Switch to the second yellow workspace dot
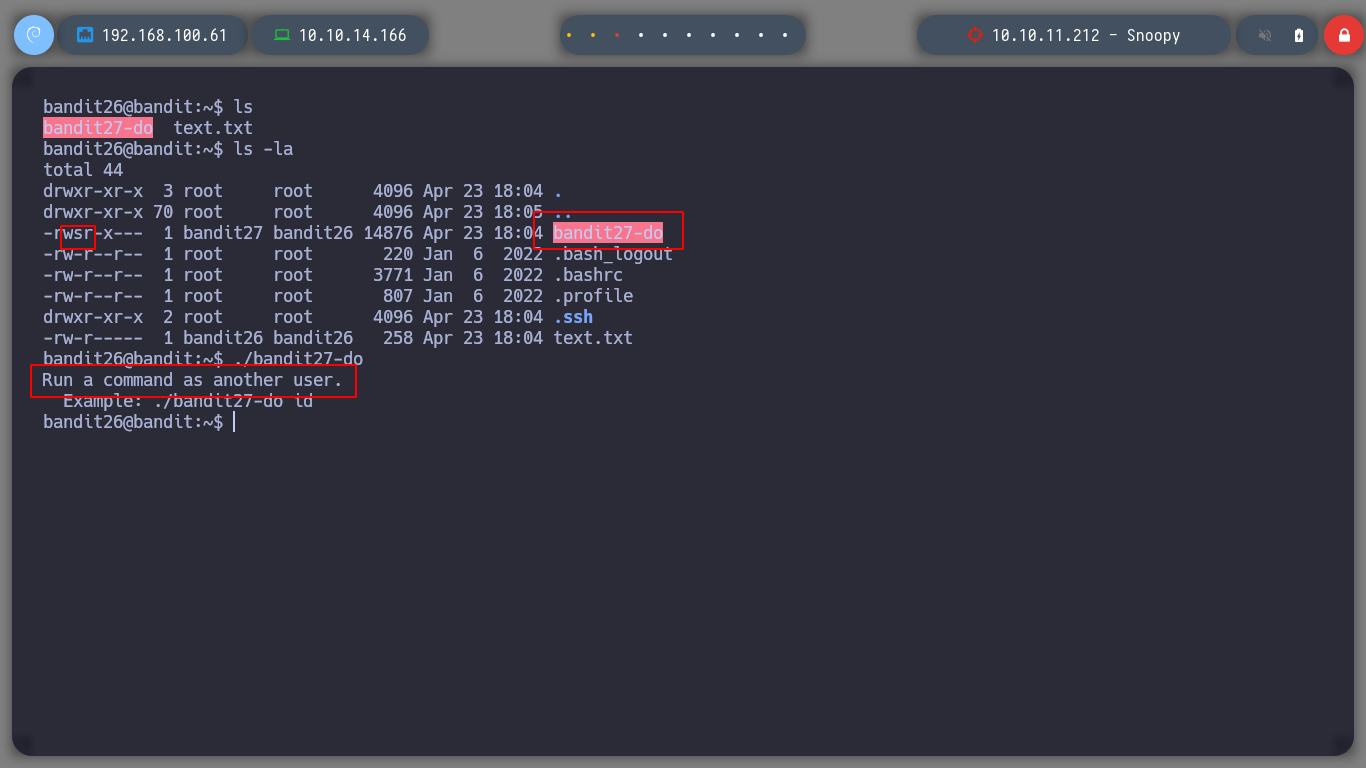 [x=593, y=35]
